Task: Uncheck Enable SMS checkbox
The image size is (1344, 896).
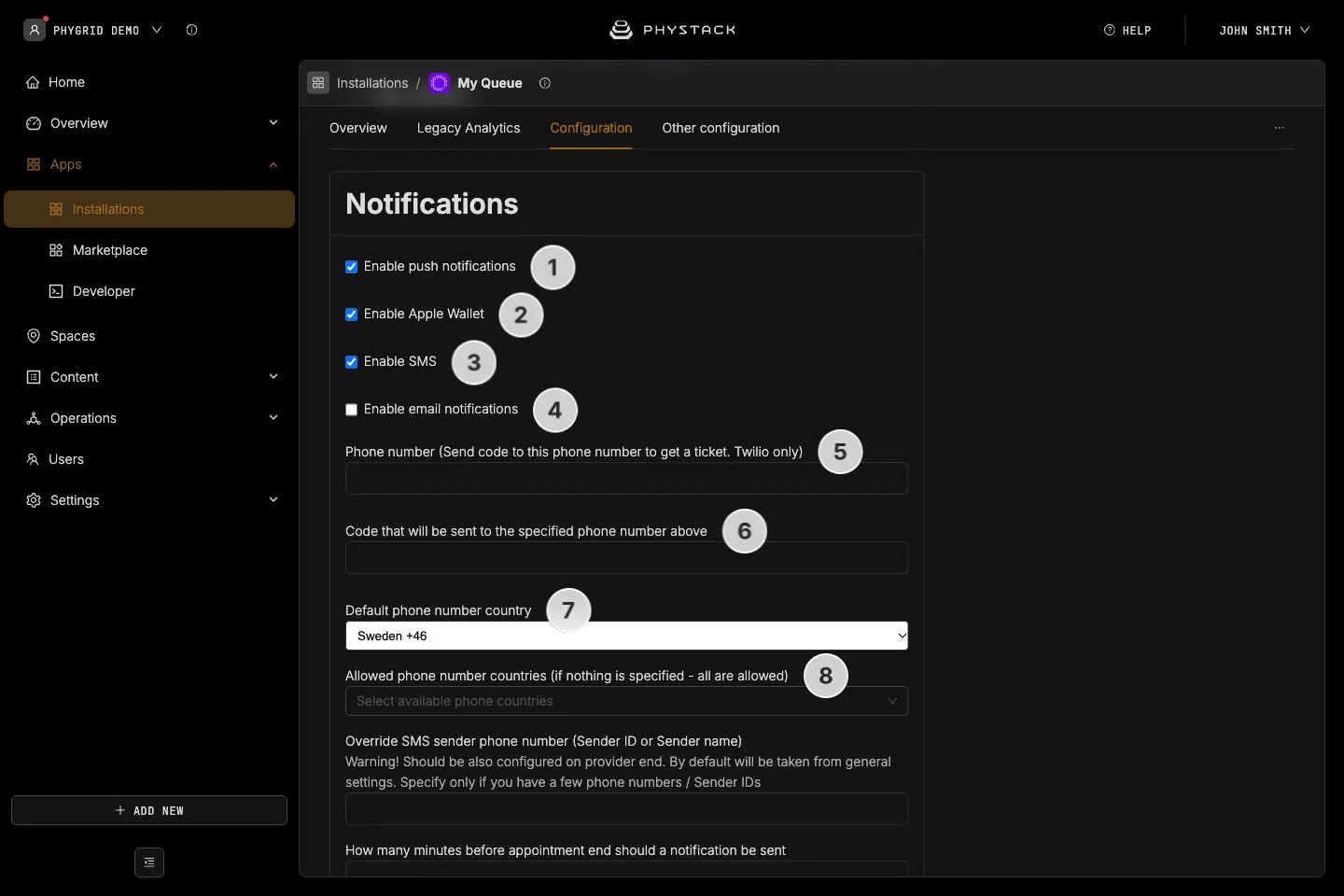Action: 352,362
